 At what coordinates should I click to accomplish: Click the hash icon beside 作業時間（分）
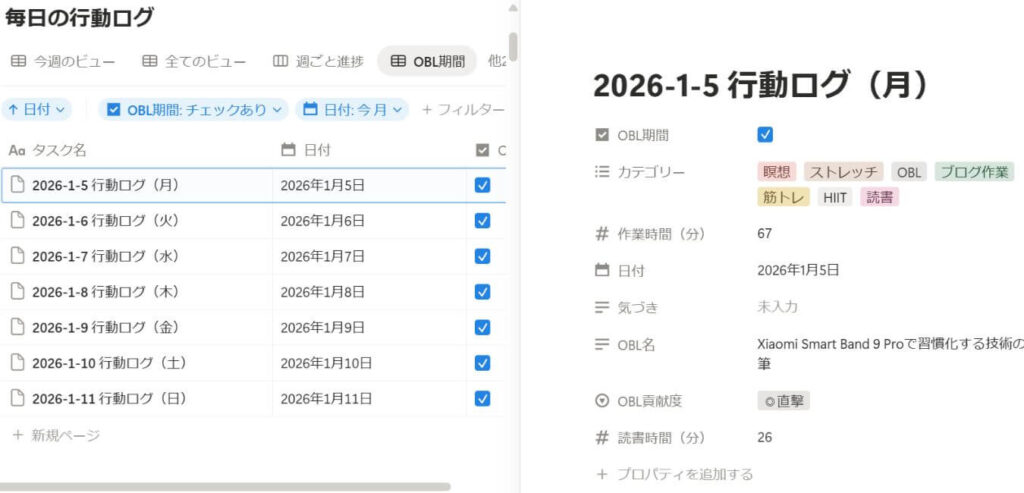coord(602,233)
